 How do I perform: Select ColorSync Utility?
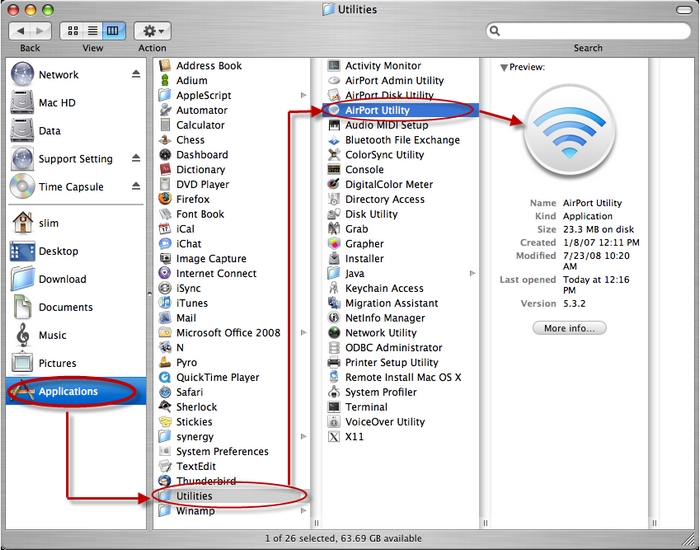pos(400,154)
